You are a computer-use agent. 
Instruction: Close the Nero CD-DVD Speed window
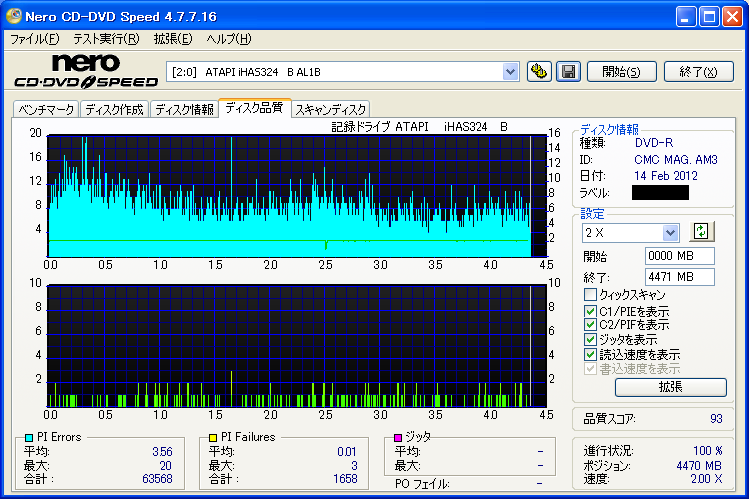point(732,17)
